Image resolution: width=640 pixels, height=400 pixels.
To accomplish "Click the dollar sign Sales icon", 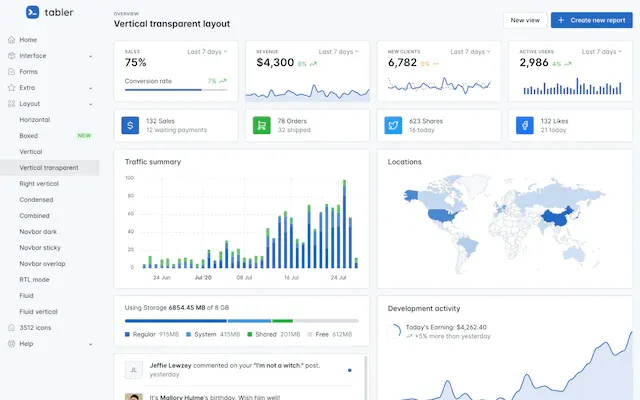I will coord(130,125).
